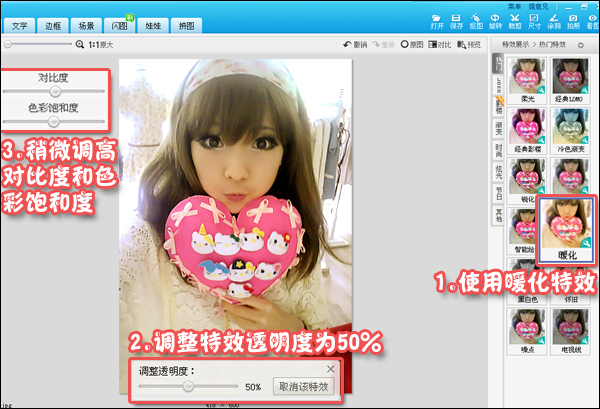Select the 抠图 cutout tool
Screen dimensions: 600x409
click(474, 20)
